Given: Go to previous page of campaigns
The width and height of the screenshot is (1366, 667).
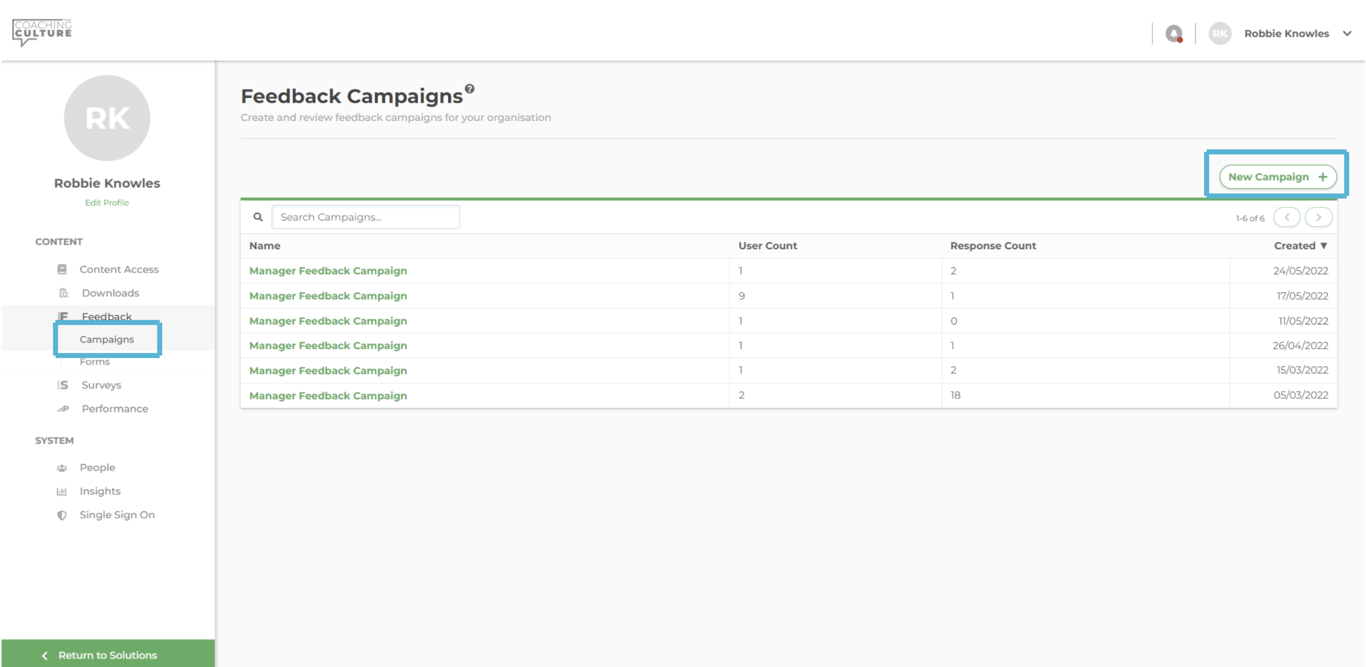Looking at the screenshot, I should point(1287,217).
